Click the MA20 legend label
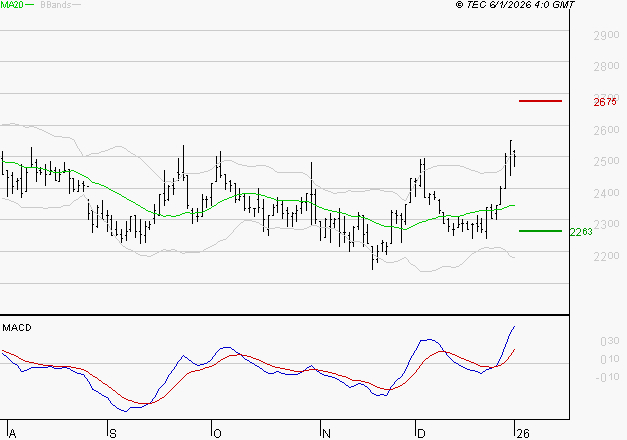Viewport: 627px width, 440px height. [12, 5]
